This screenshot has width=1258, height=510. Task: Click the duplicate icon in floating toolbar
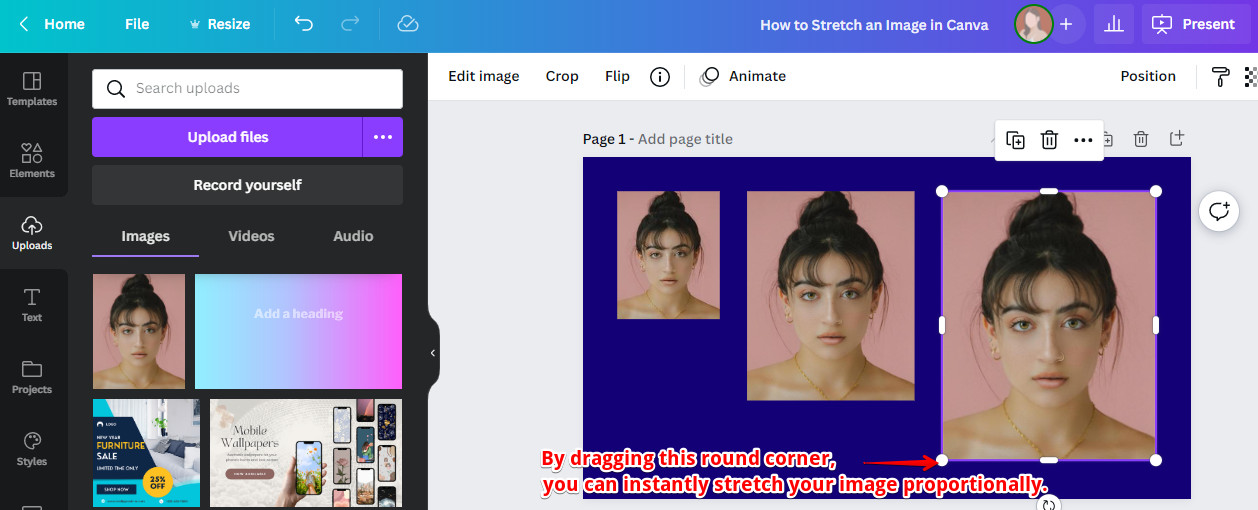1015,140
